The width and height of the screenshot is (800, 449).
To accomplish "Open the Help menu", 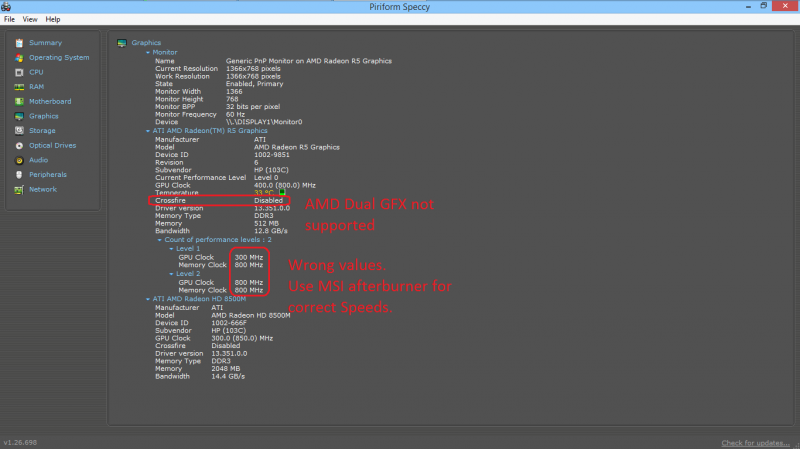I will point(53,19).
